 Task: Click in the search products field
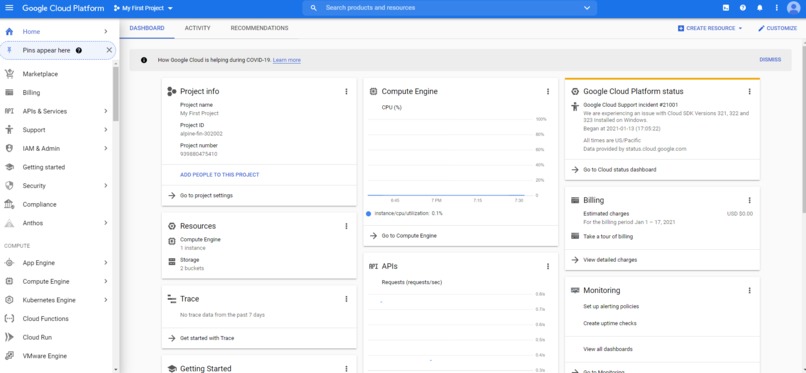(450, 8)
